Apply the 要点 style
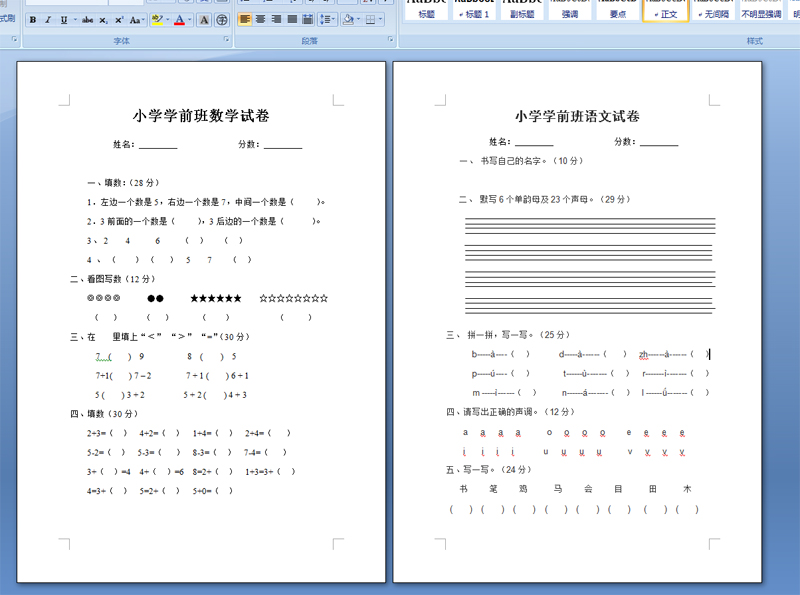Screen dimensions: 800x595 [x=618, y=10]
